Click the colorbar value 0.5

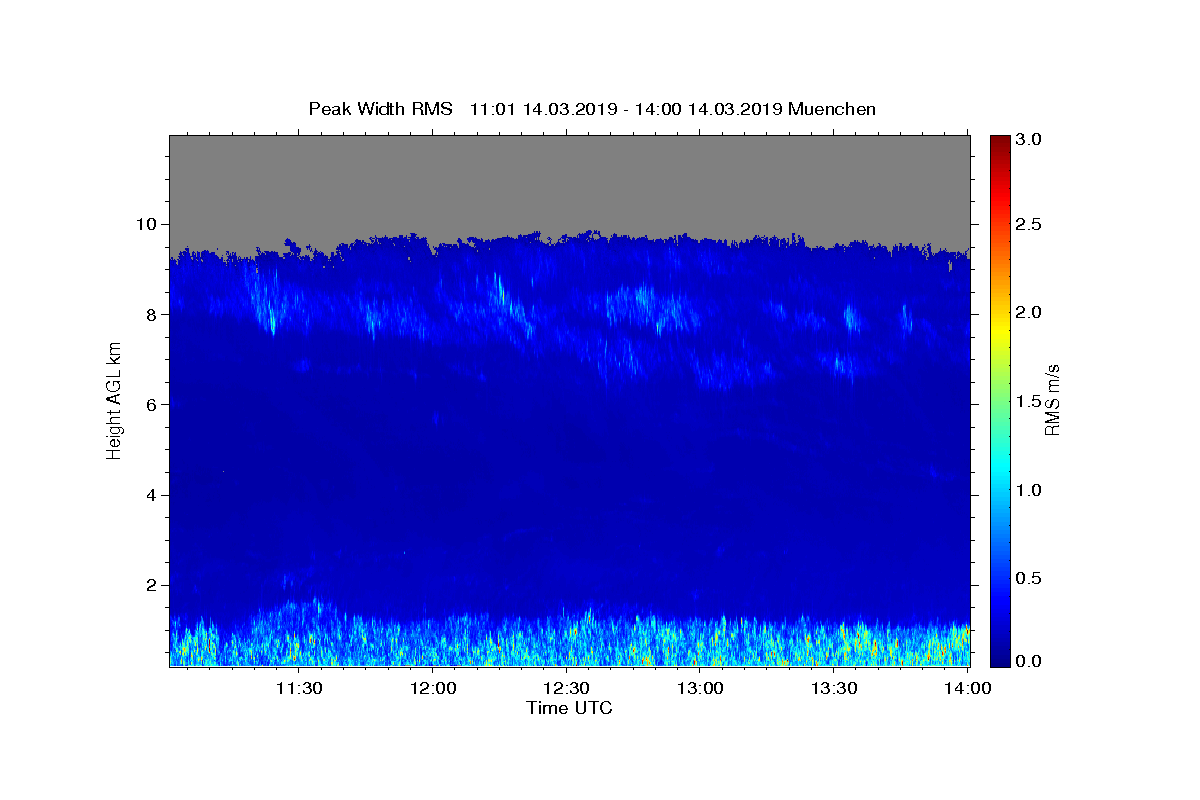pos(1030,578)
